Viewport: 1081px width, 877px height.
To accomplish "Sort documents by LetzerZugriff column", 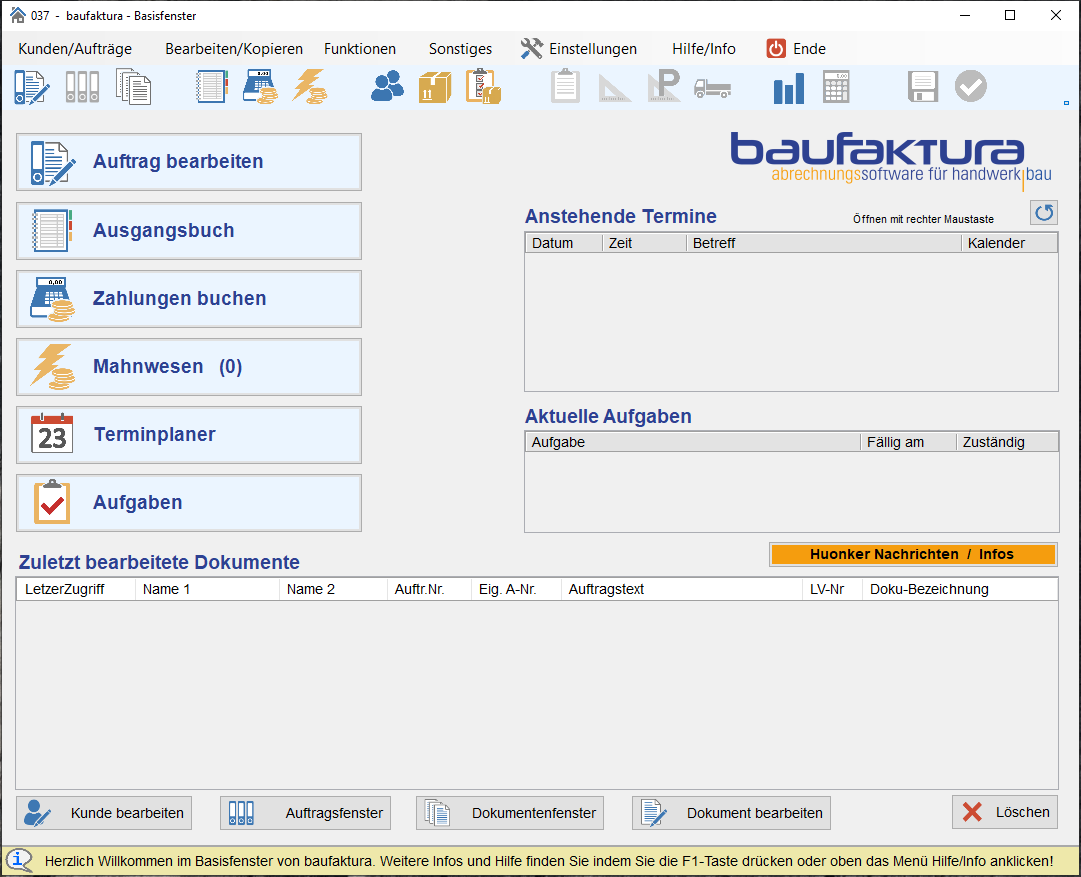I will (x=76, y=589).
